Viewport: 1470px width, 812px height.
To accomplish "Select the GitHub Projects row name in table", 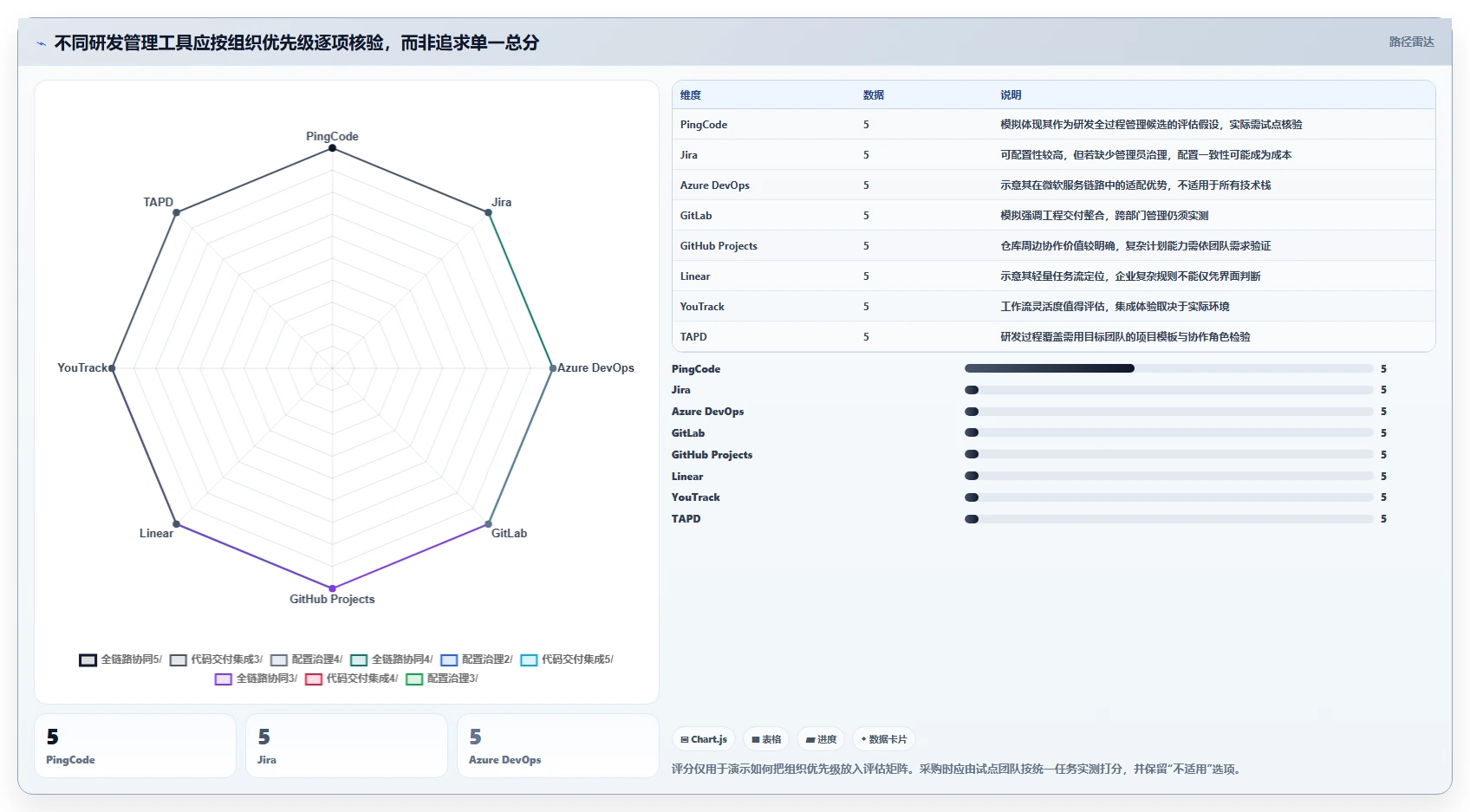I will 719,246.
